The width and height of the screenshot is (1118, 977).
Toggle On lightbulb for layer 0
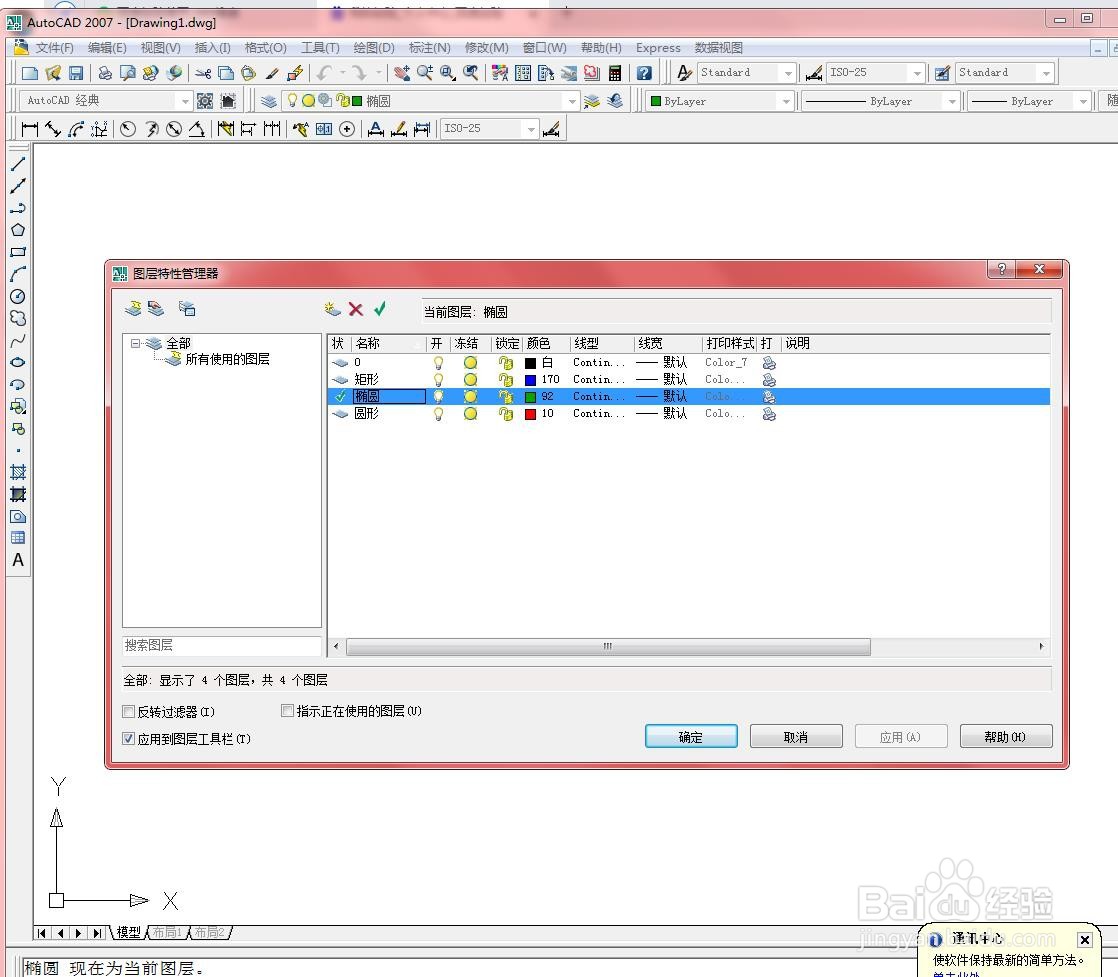click(x=439, y=362)
